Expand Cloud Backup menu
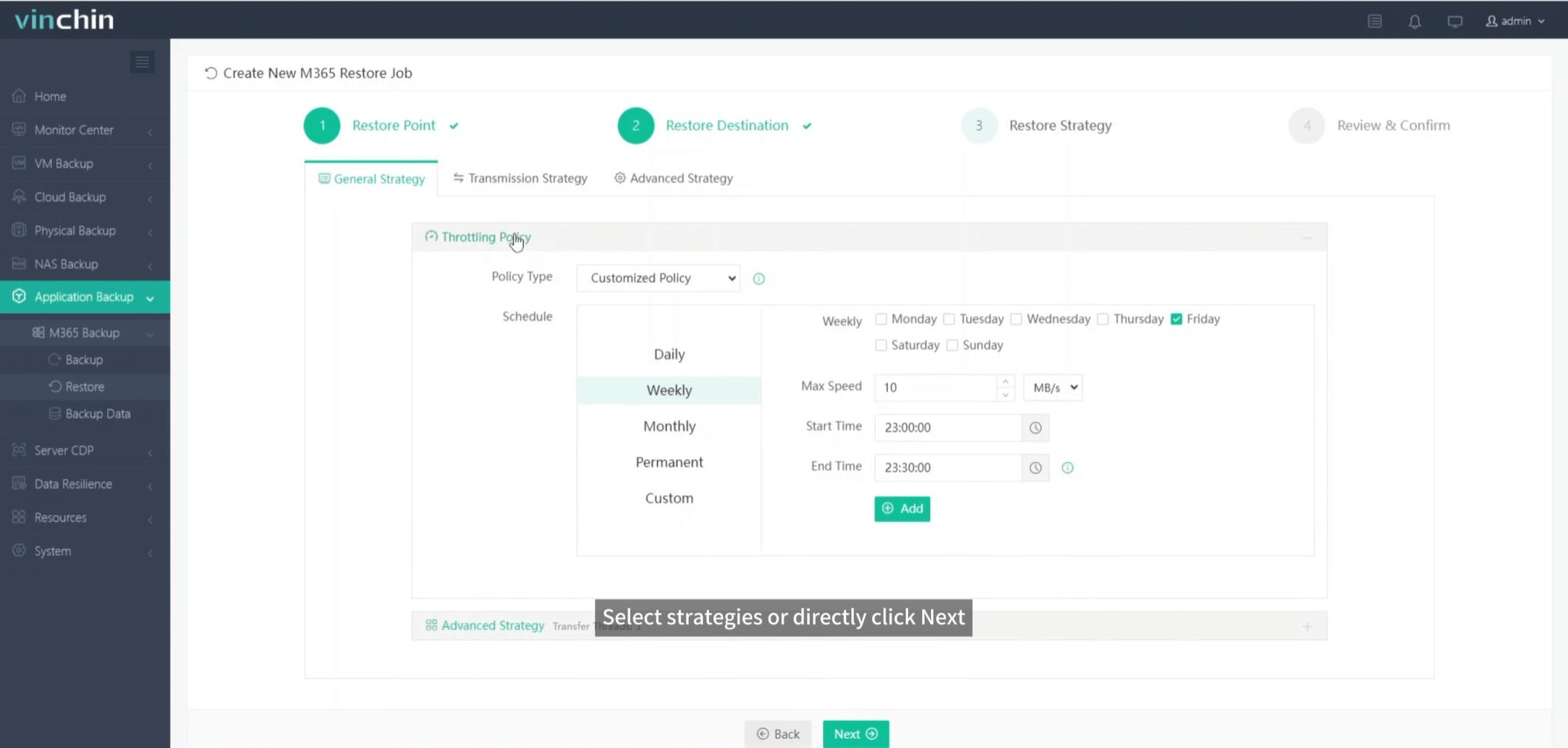 click(85, 197)
